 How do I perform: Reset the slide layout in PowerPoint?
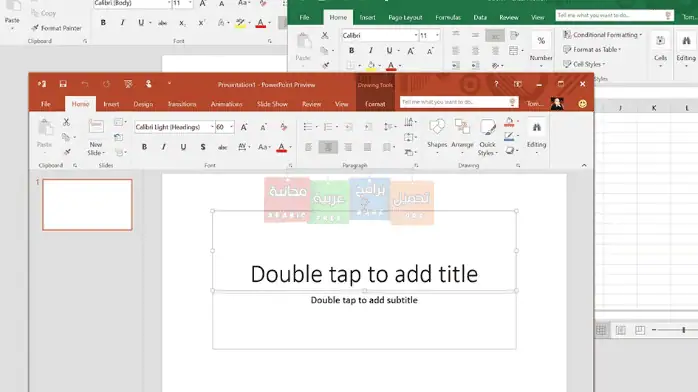(x=118, y=137)
